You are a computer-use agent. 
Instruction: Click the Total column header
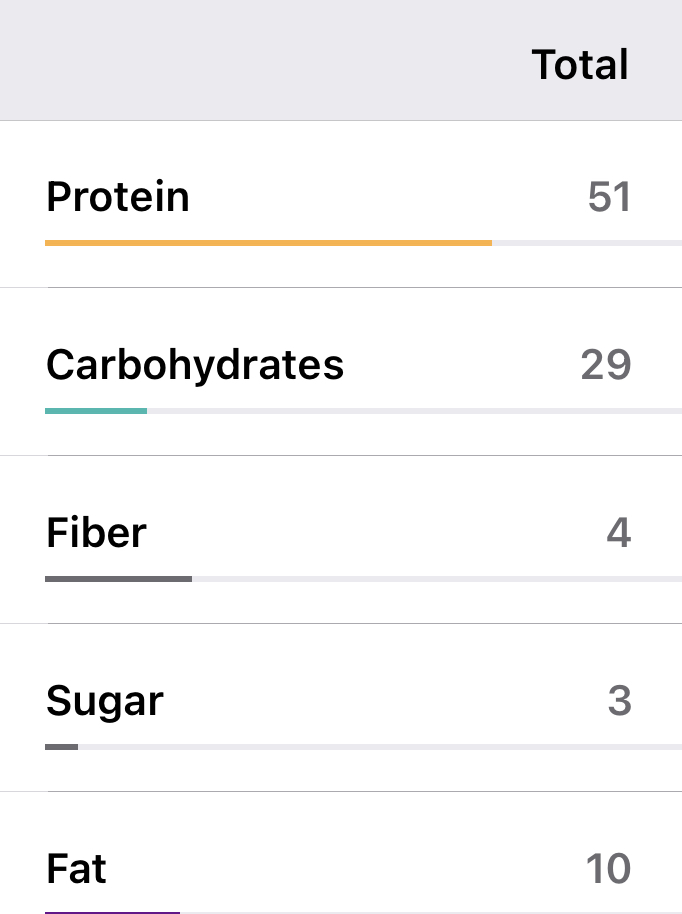point(580,65)
